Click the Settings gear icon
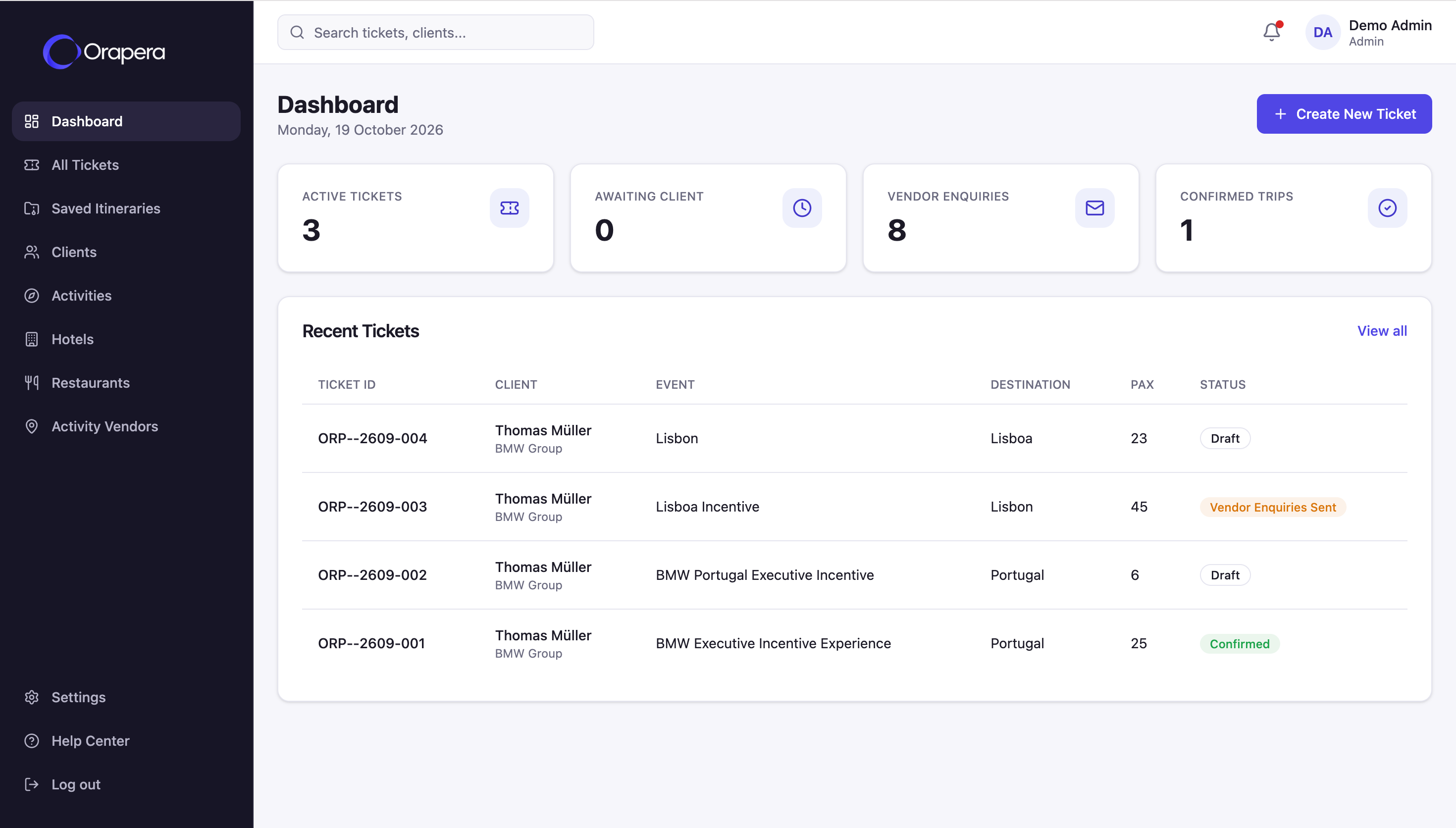The width and height of the screenshot is (1456, 828). [x=32, y=697]
